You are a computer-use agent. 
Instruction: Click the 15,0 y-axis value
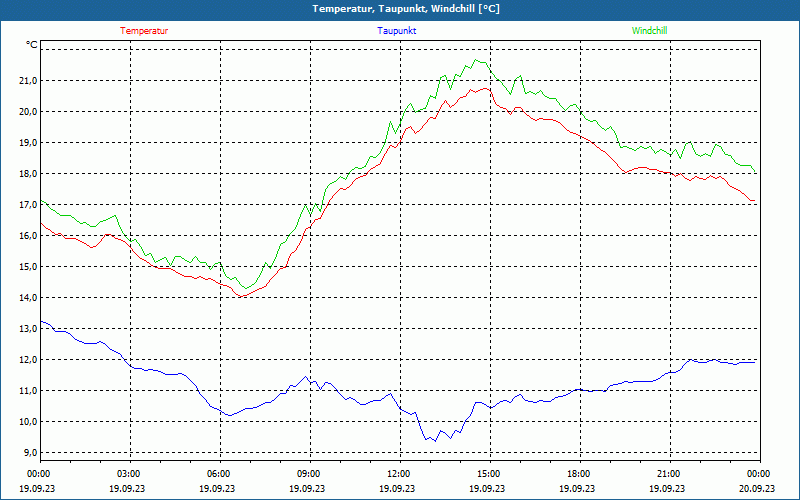coord(29,267)
